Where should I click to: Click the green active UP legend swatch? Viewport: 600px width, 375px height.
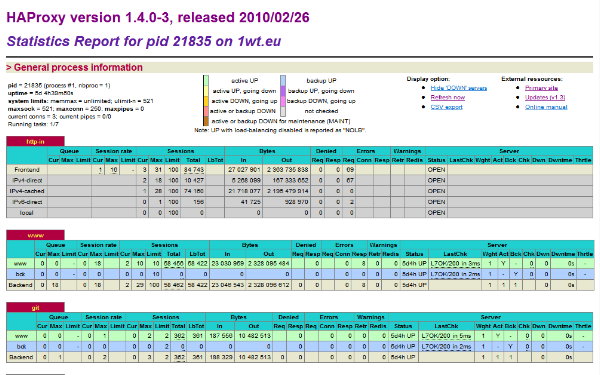206,80
